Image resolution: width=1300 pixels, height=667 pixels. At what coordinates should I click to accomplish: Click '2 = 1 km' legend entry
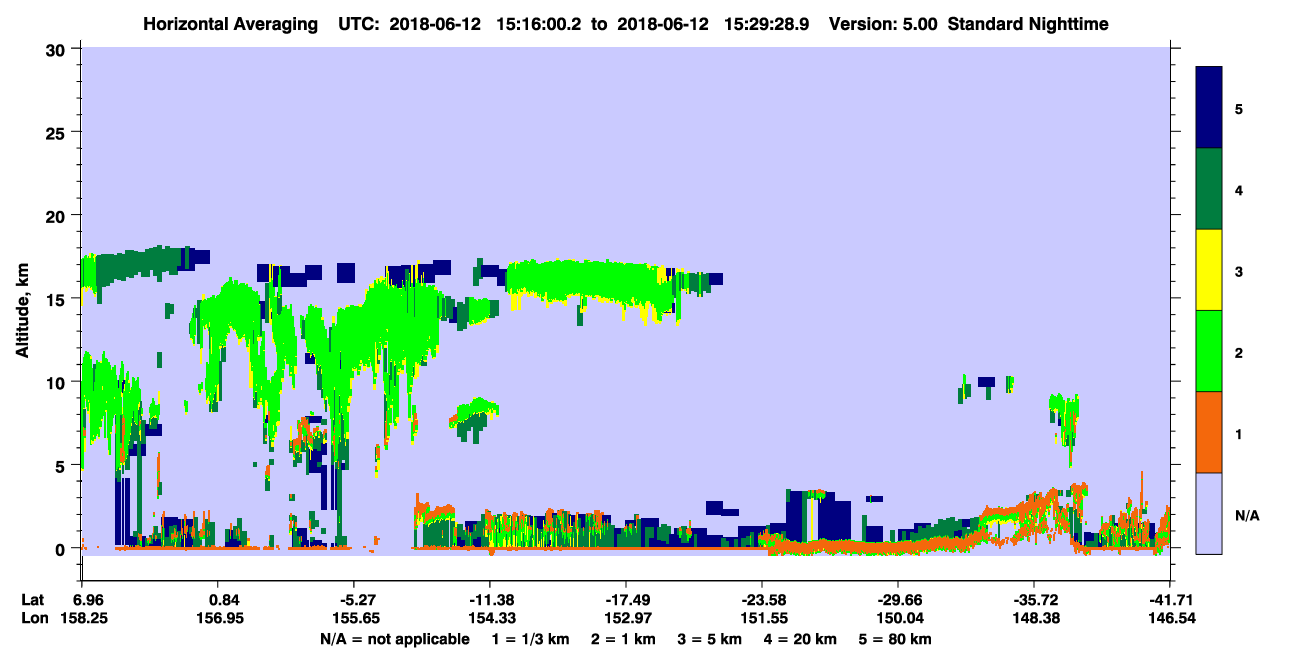[x=626, y=639]
